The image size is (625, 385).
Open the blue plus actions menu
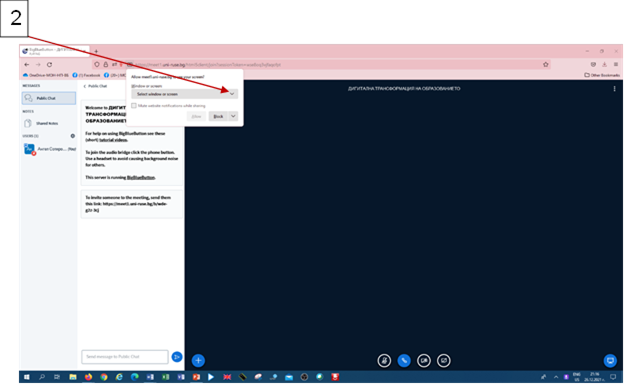click(198, 361)
